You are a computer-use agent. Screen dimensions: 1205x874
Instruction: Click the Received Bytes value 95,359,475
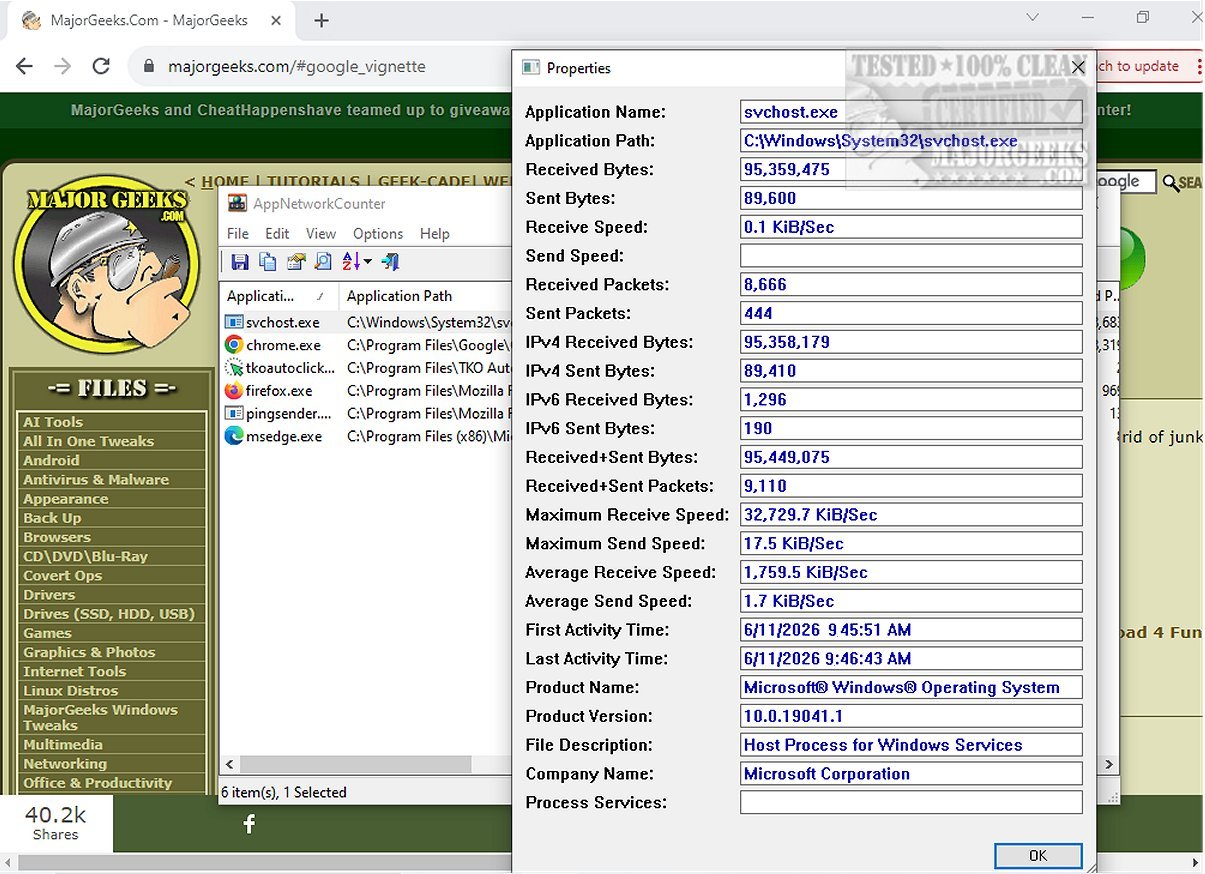911,170
